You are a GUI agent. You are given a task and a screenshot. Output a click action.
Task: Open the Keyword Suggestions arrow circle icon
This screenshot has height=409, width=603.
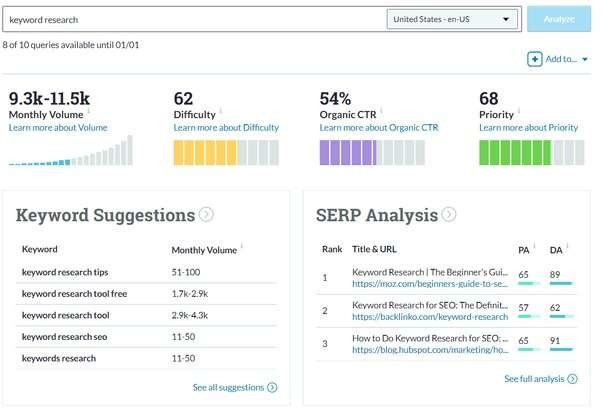click(206, 214)
